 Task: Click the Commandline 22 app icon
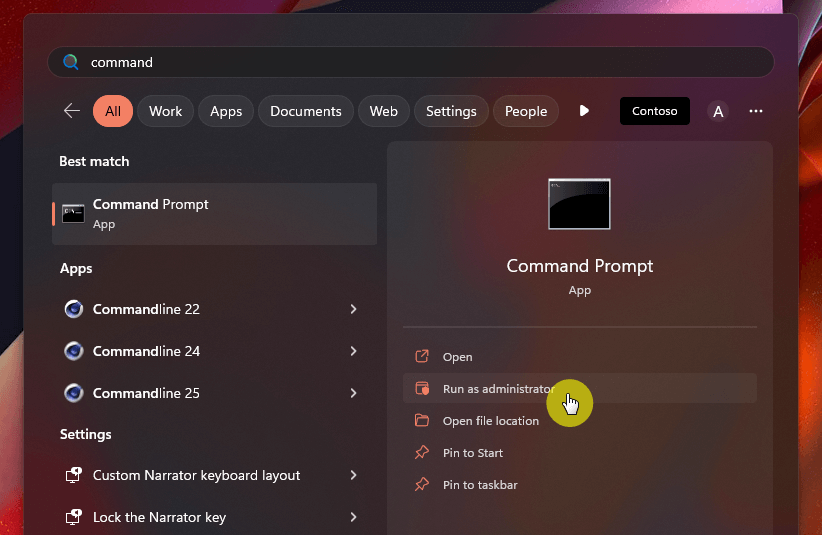point(73,309)
